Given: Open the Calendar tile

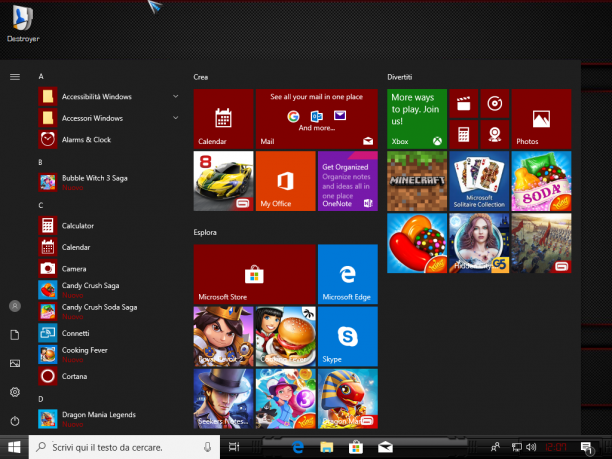Looking at the screenshot, I should click(223, 119).
